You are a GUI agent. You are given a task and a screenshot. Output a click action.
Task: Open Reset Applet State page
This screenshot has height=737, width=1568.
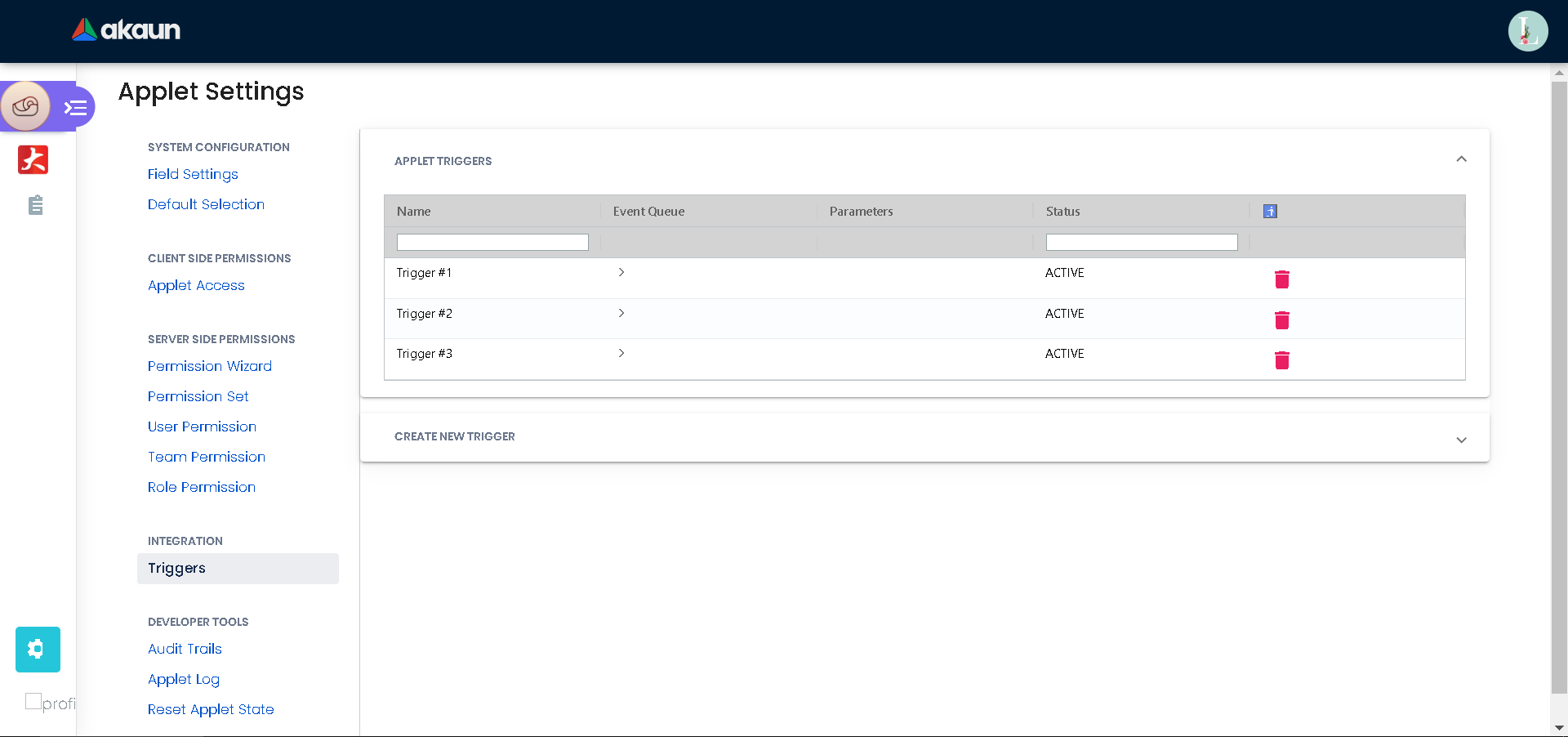(211, 709)
